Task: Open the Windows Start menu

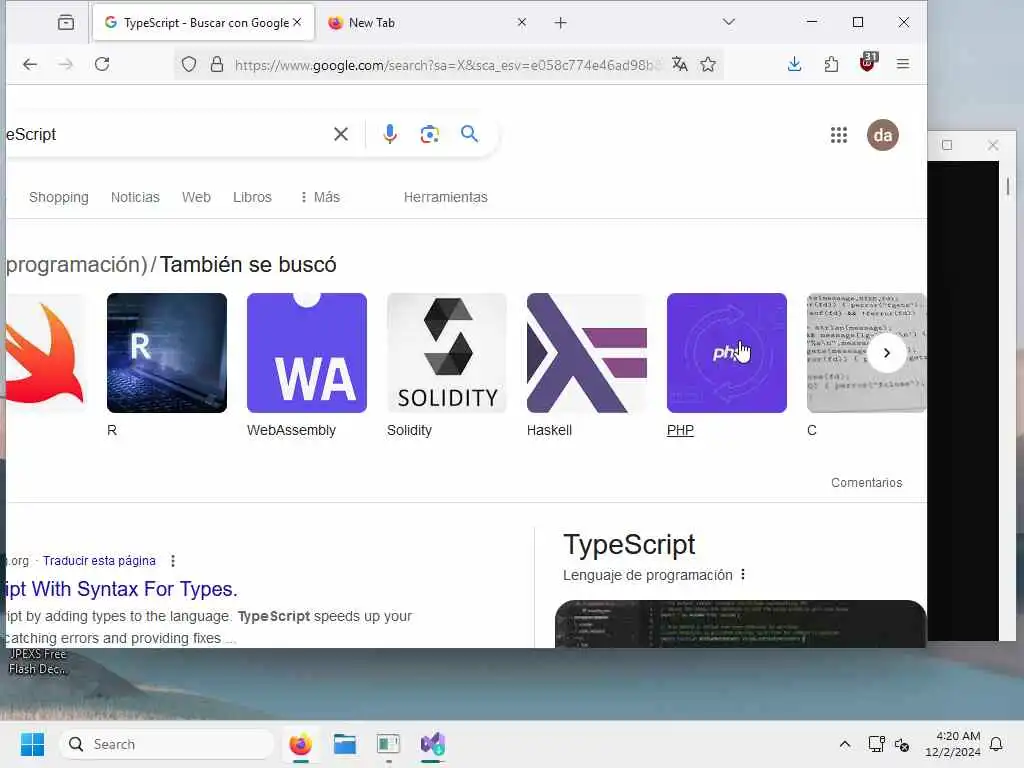Action: click(32, 744)
